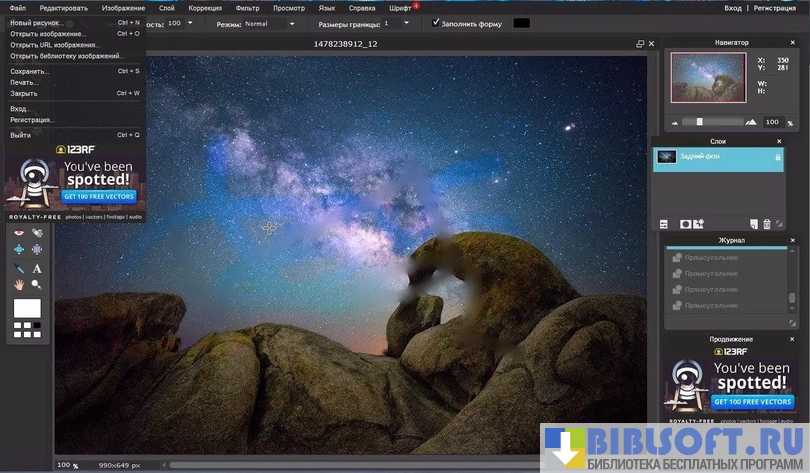Select the Zoom magnifier tool
The height and width of the screenshot is (473, 810).
click(37, 285)
